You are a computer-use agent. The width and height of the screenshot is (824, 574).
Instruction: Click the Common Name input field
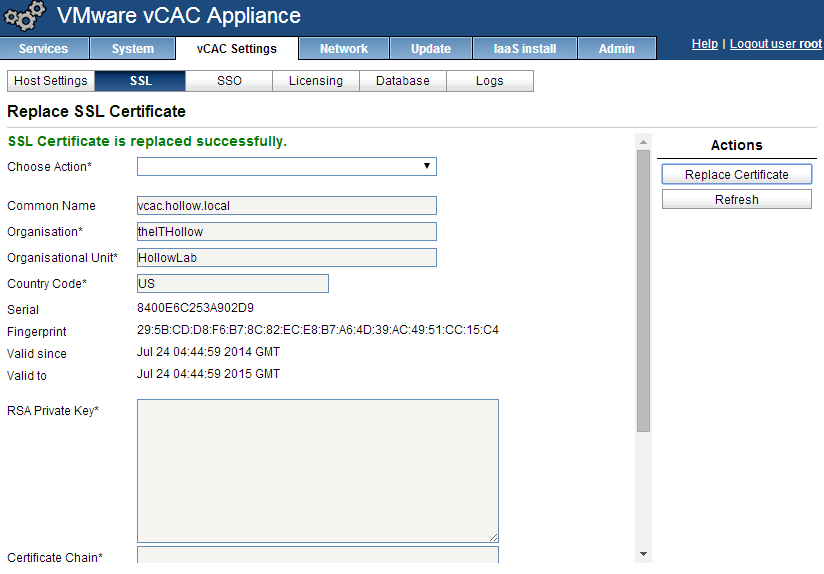point(287,206)
